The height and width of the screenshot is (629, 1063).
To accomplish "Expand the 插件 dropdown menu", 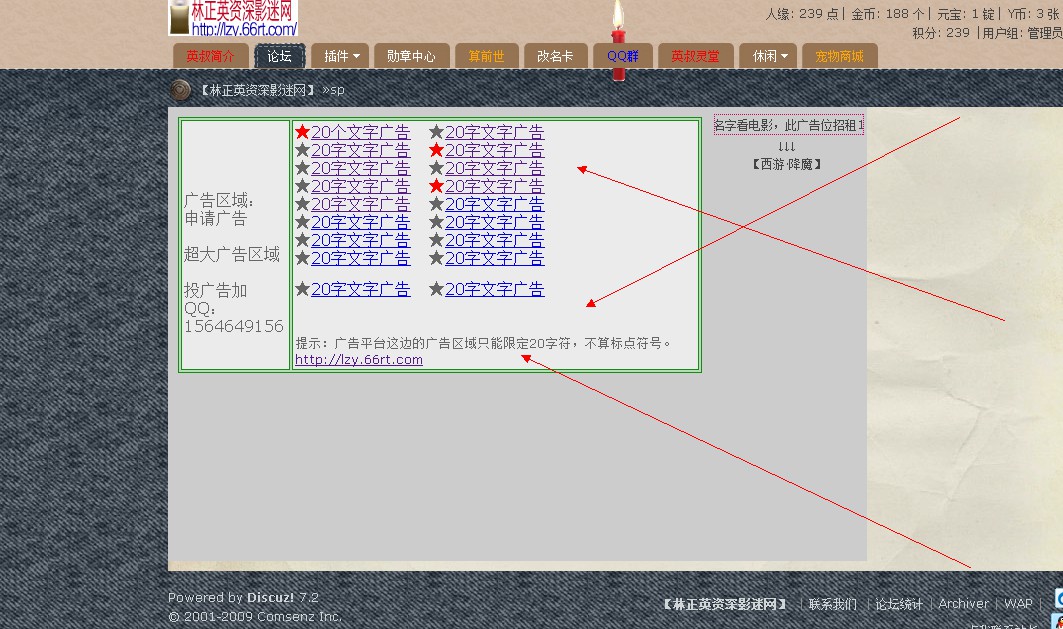I will click(x=340, y=56).
